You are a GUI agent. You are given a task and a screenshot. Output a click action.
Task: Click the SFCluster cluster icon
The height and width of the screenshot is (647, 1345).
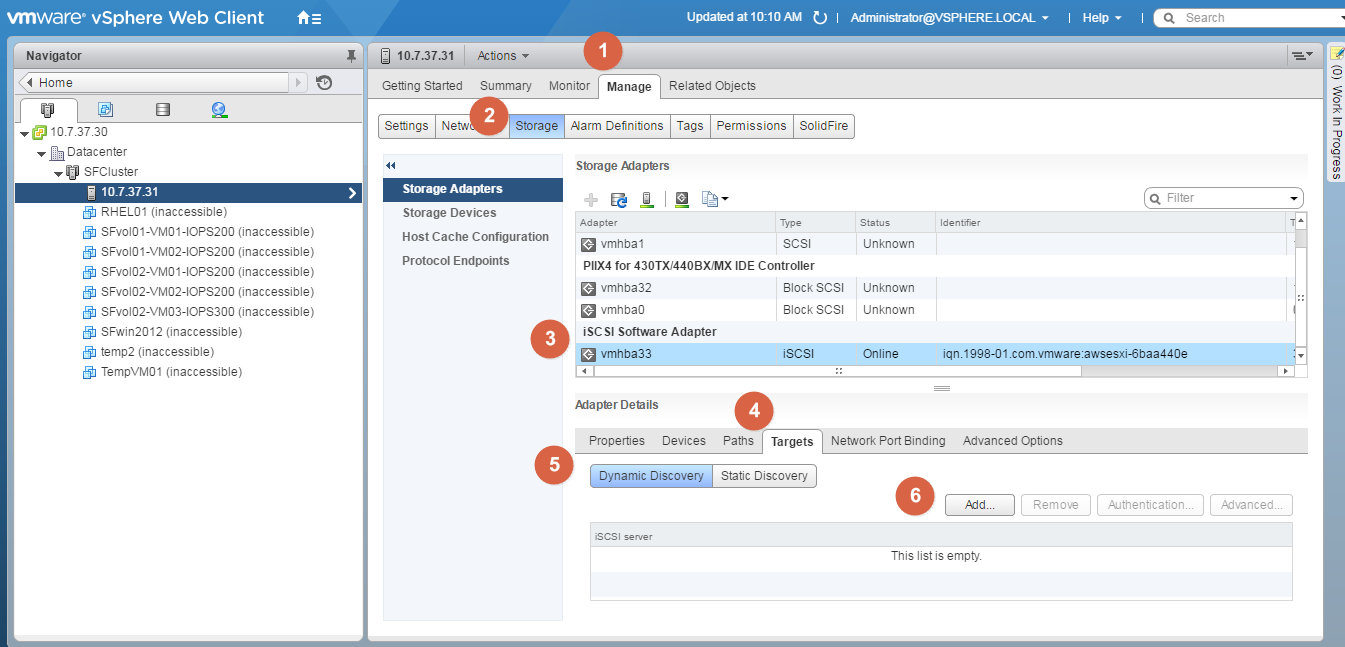[x=73, y=172]
